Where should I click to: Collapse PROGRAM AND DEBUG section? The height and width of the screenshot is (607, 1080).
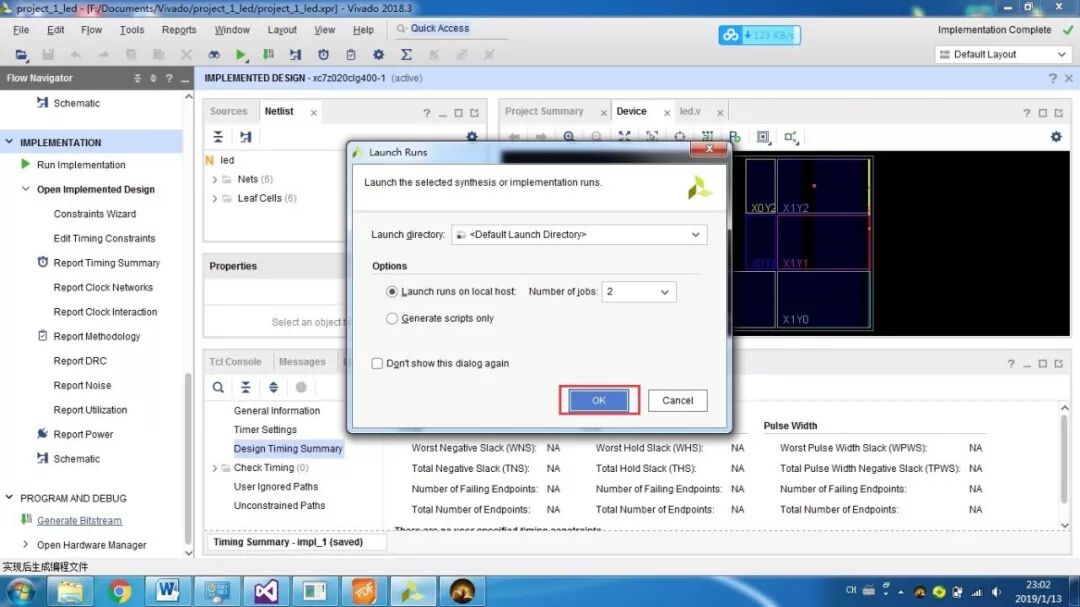[x=9, y=497]
